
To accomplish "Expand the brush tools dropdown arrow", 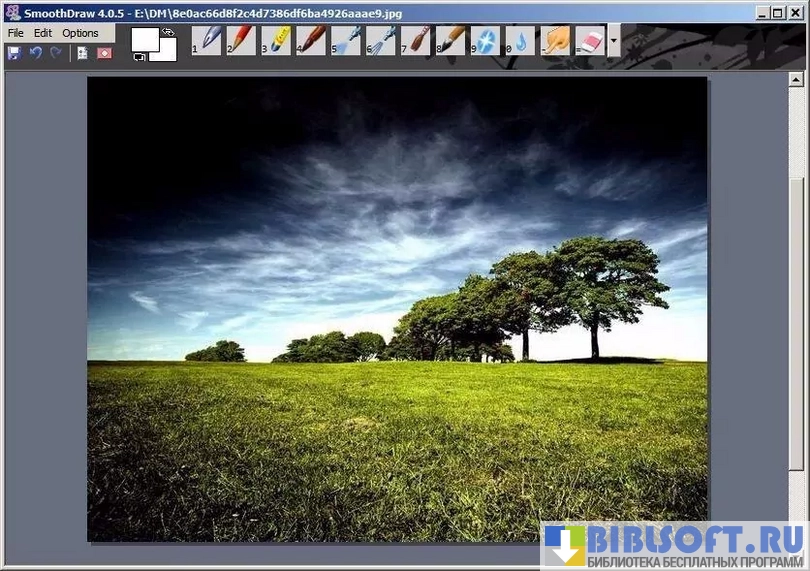I will 614,41.
